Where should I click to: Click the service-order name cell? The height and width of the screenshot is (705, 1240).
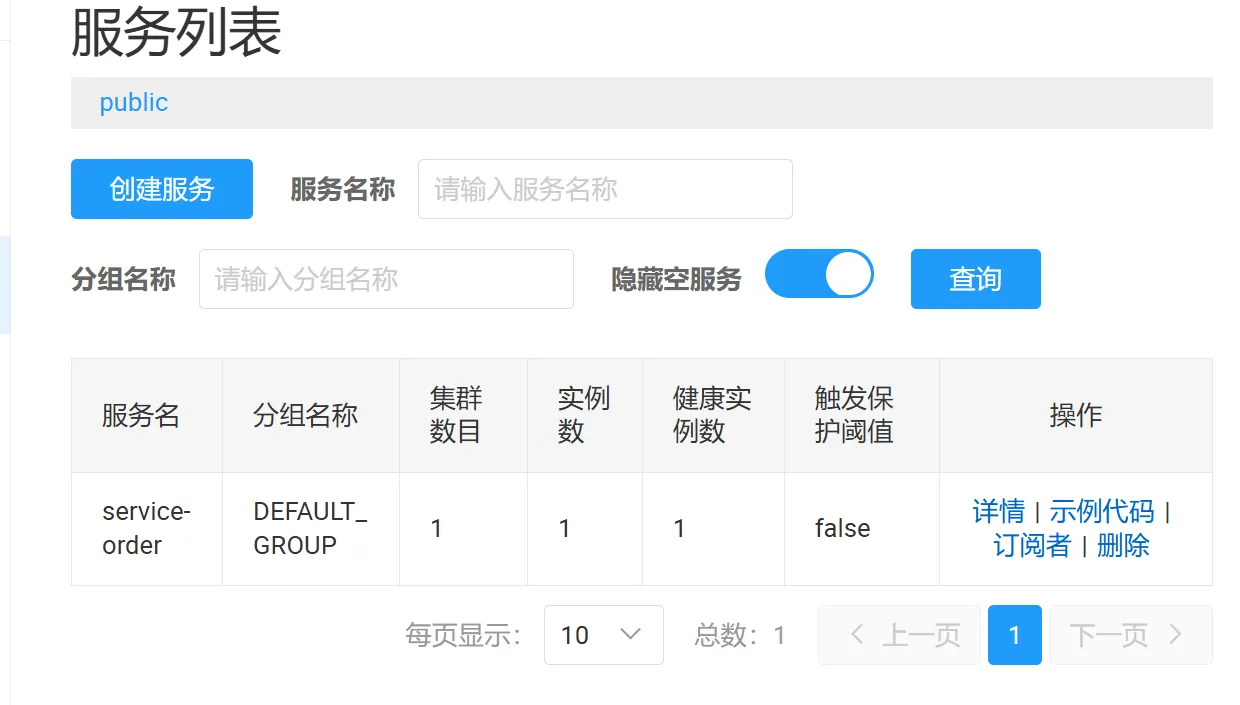pos(146,528)
